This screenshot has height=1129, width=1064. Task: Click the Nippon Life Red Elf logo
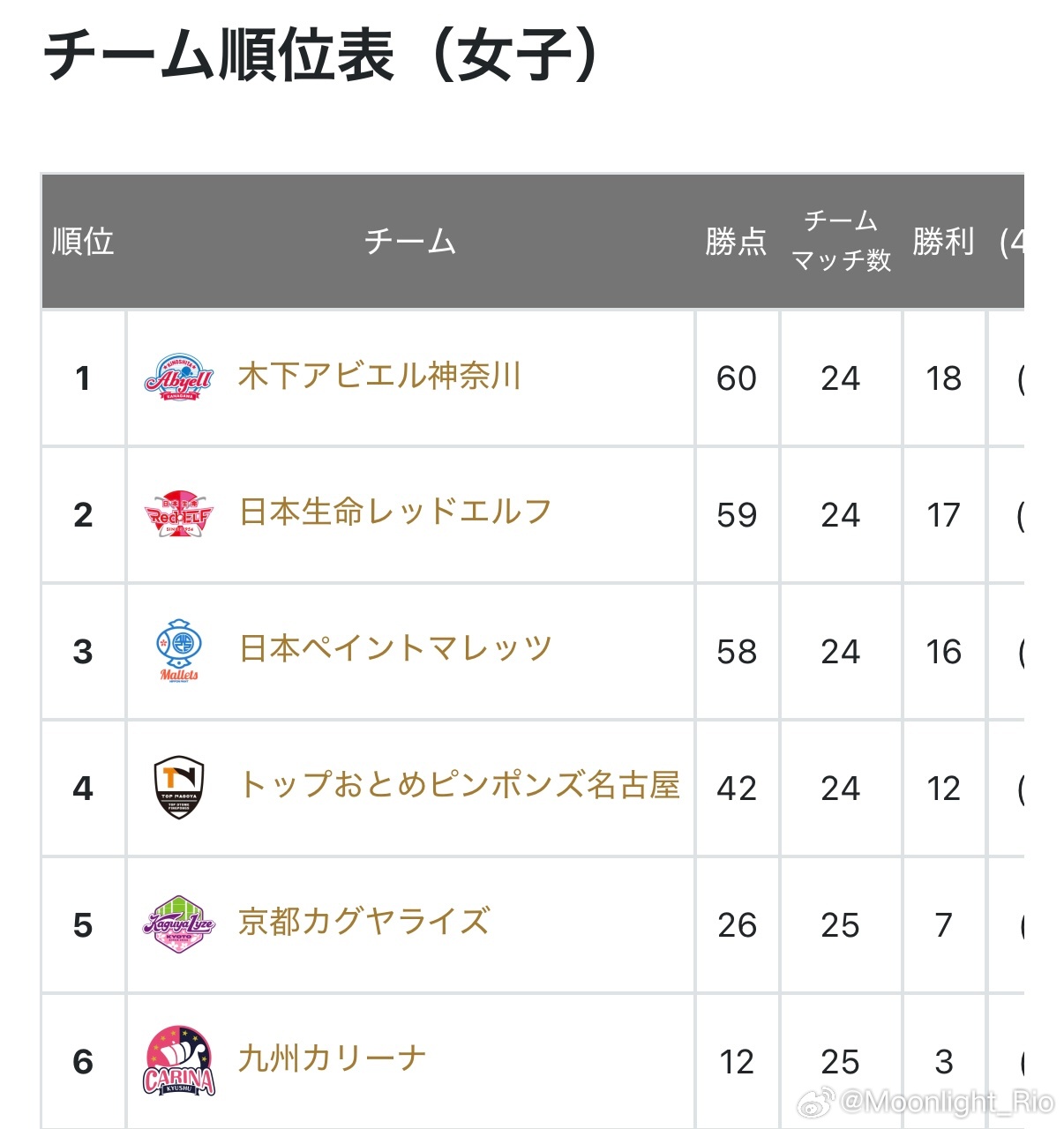tap(179, 515)
